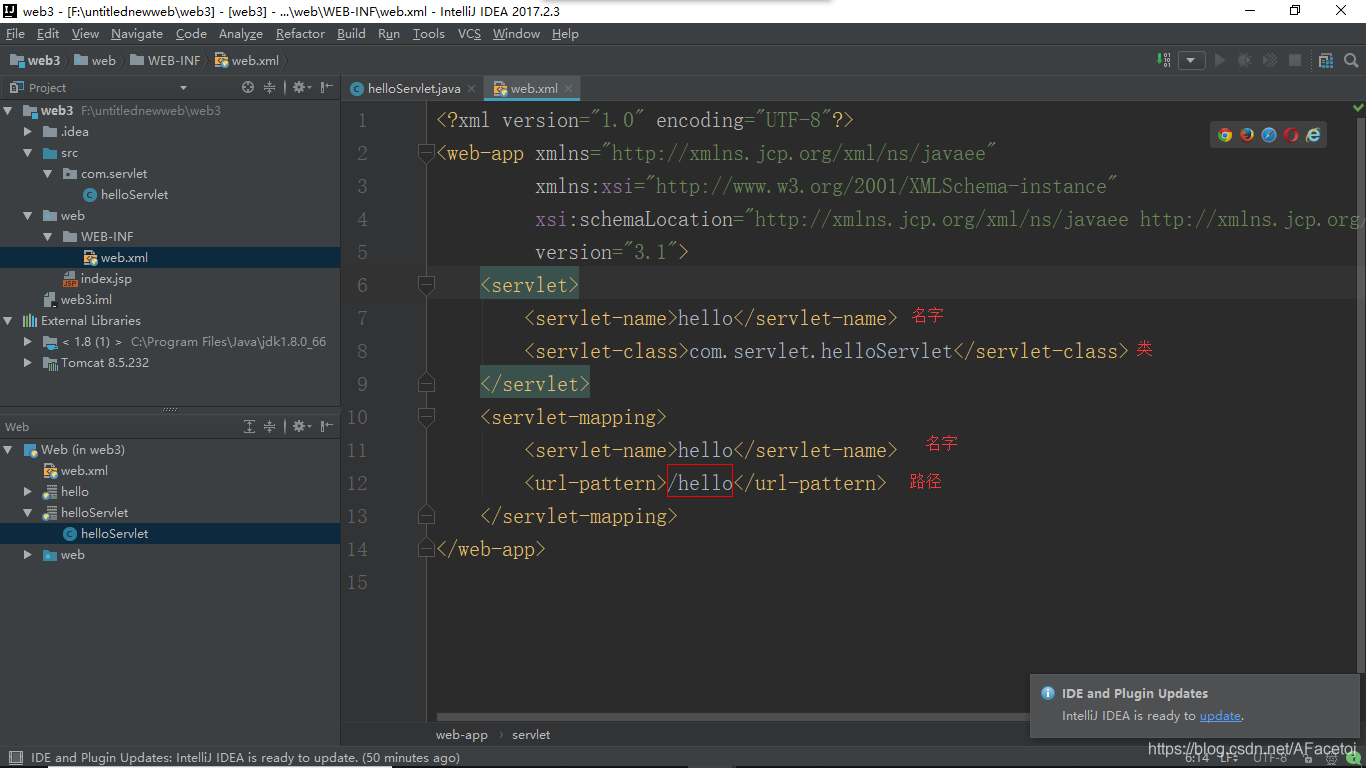Open the Navigate menu
This screenshot has height=768, width=1366.
click(x=137, y=34)
